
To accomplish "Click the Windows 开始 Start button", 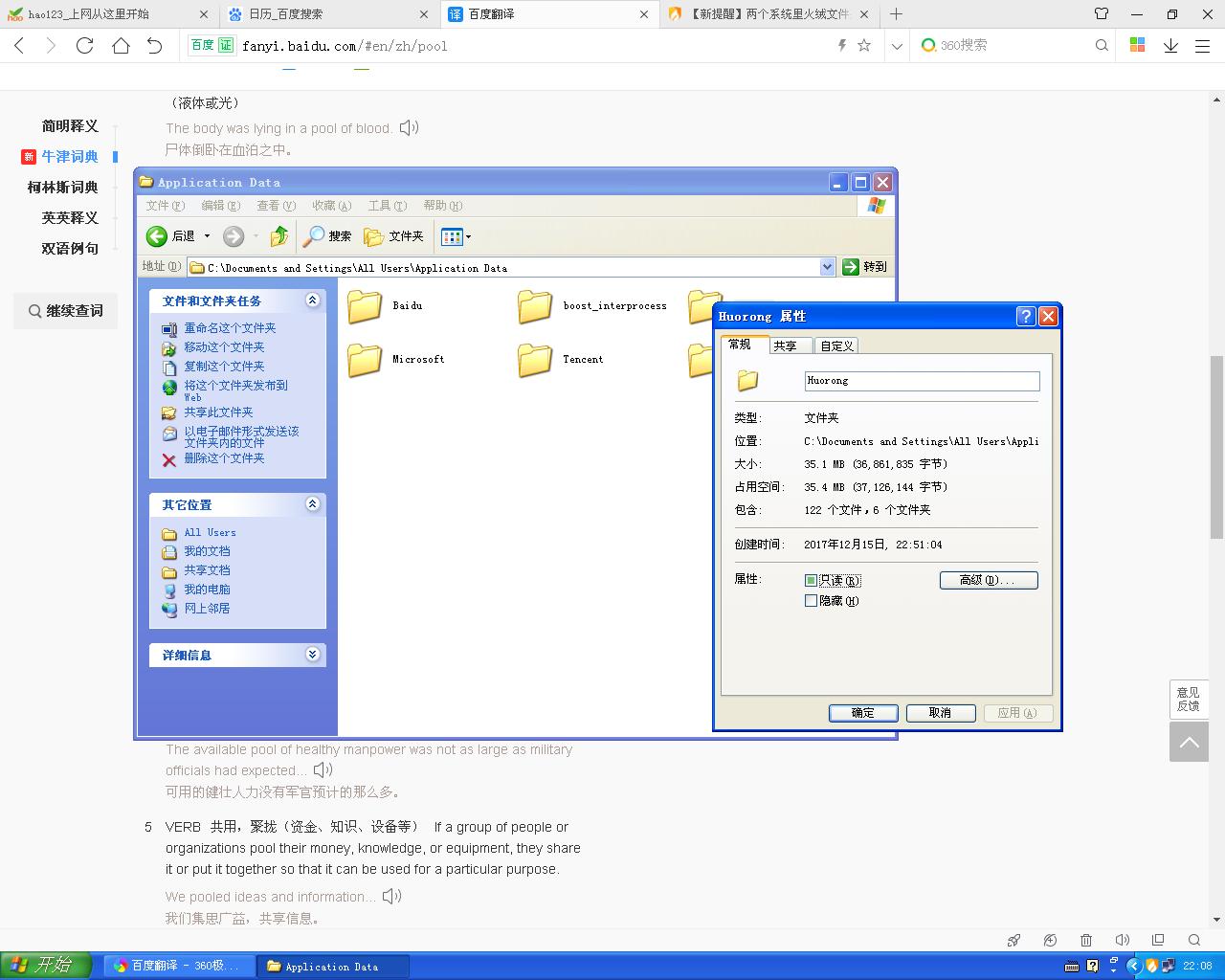I will point(46,966).
